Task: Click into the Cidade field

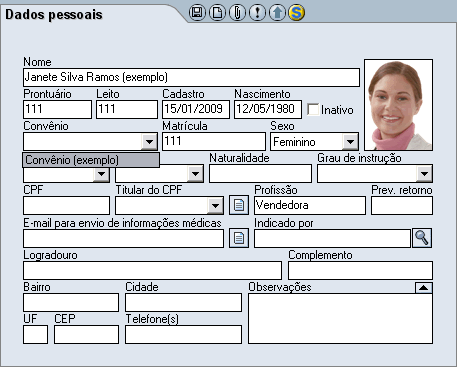Action: [183, 302]
